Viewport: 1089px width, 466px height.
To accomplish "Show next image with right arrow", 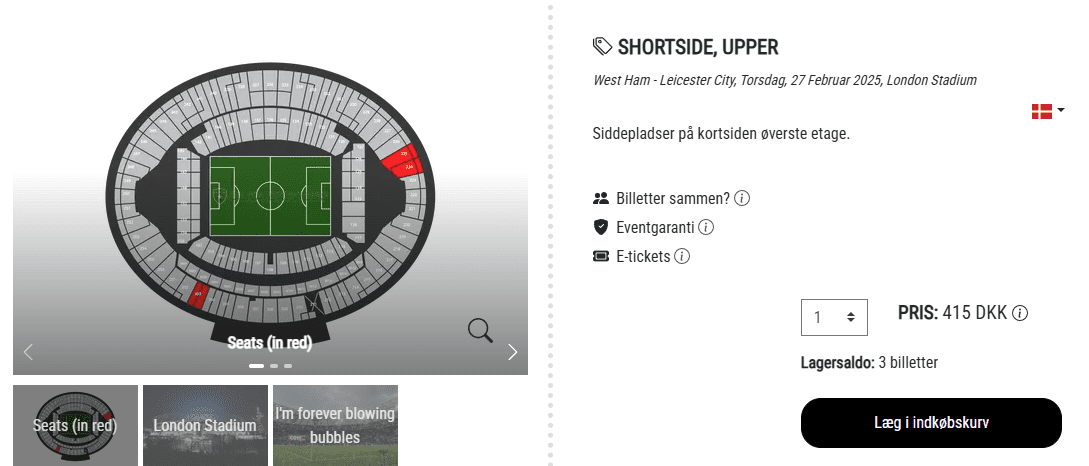I will [513, 351].
